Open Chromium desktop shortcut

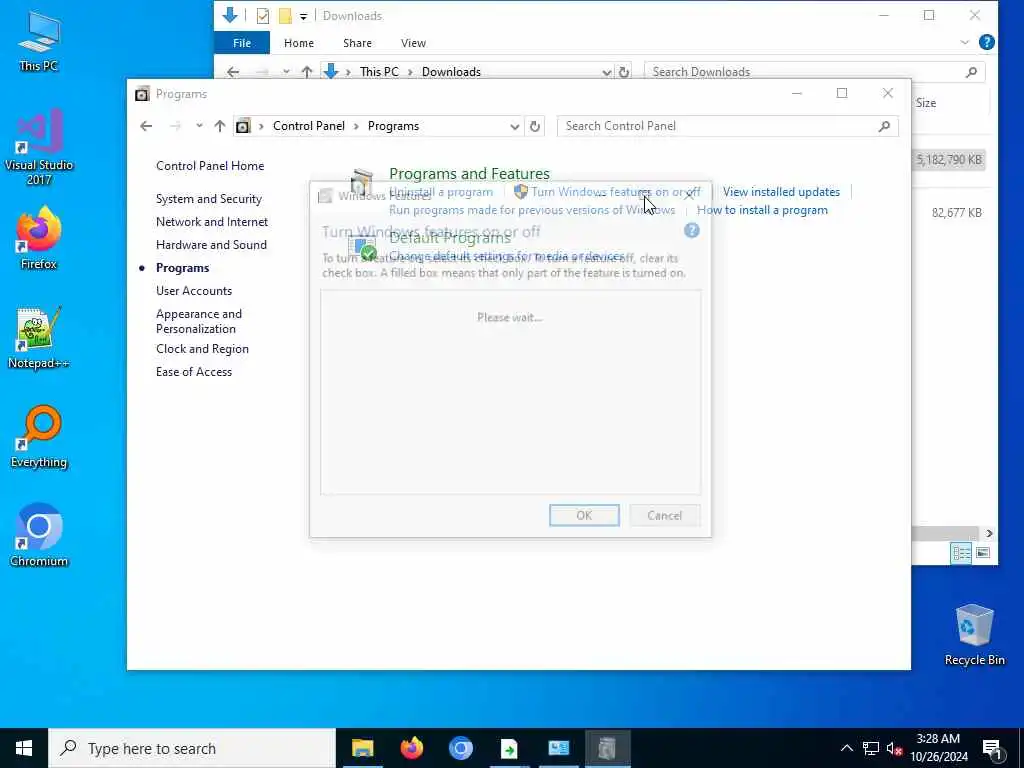[39, 536]
